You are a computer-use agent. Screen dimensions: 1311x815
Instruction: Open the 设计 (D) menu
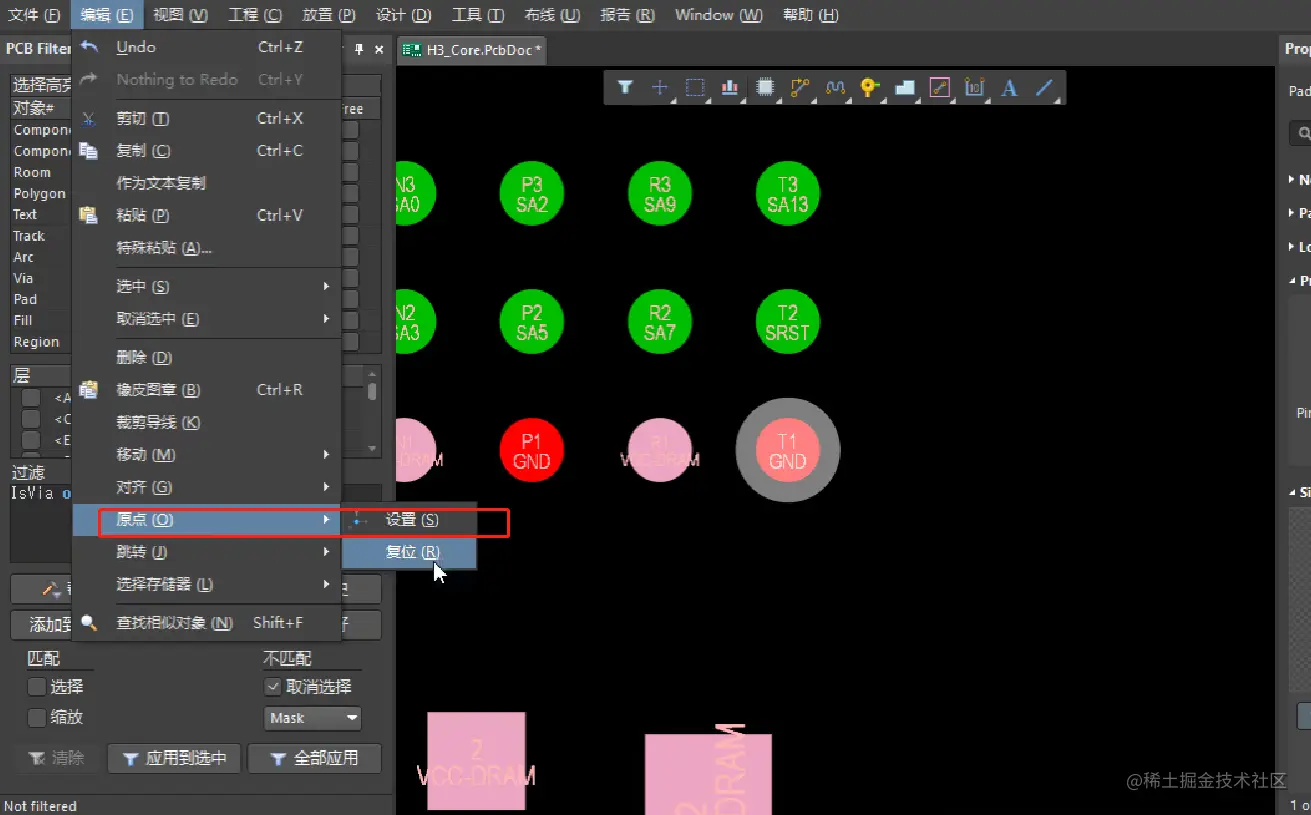(x=404, y=15)
